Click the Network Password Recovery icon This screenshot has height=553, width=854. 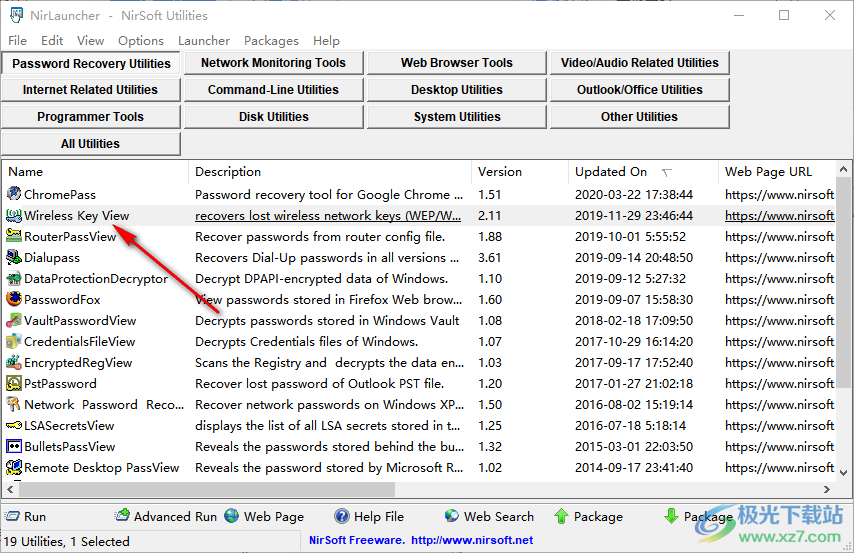coord(14,404)
